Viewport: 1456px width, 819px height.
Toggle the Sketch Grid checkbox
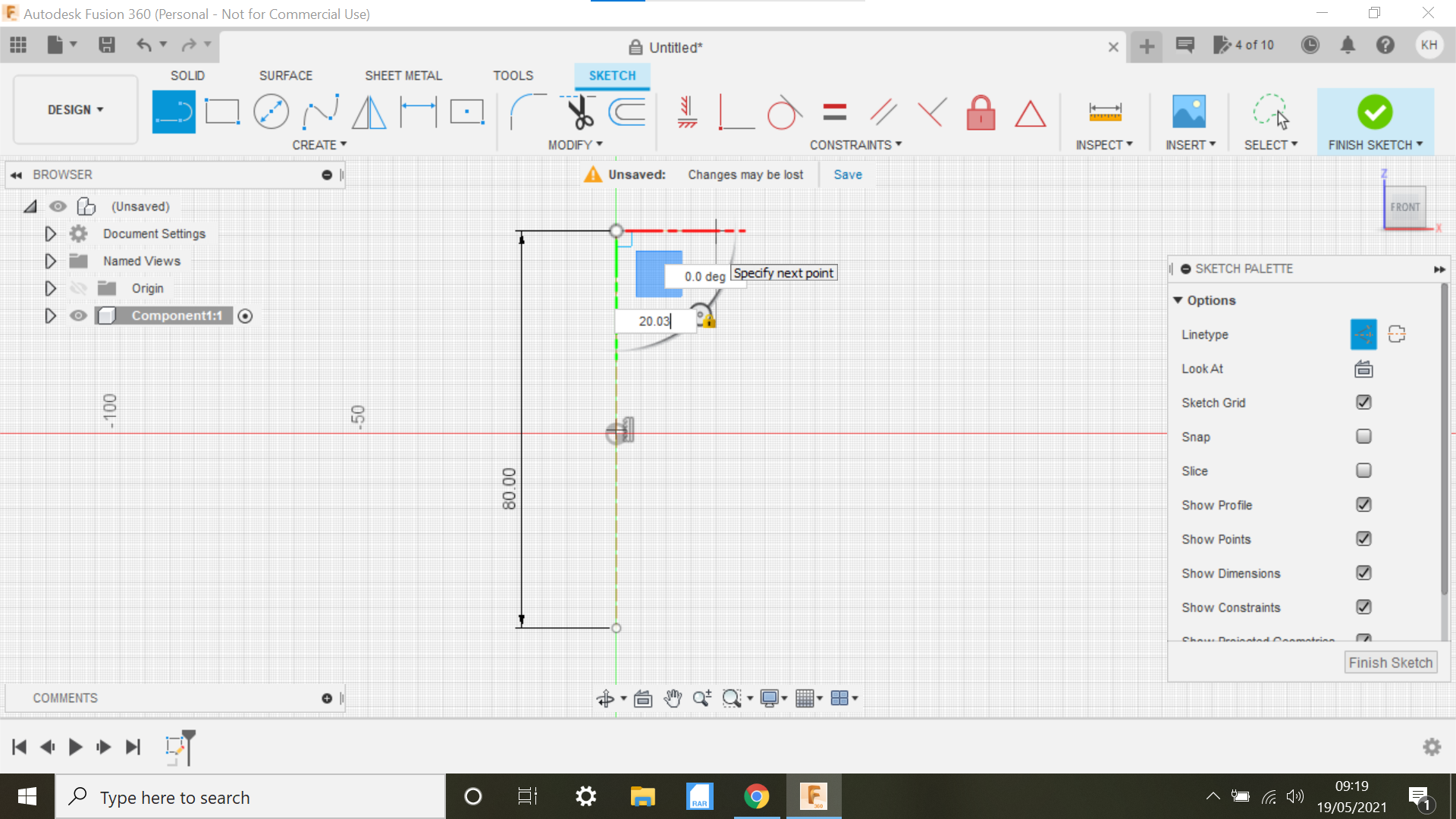coord(1363,402)
